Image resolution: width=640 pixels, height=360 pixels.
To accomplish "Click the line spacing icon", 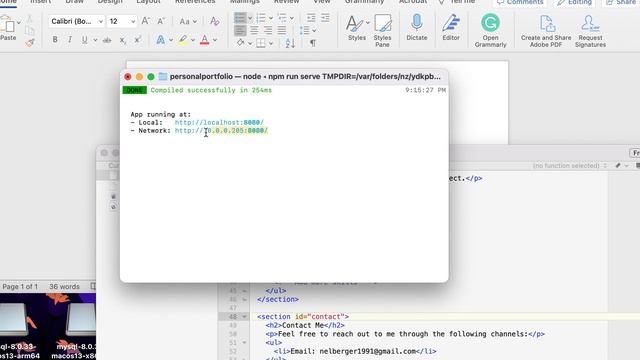I will point(304,31).
